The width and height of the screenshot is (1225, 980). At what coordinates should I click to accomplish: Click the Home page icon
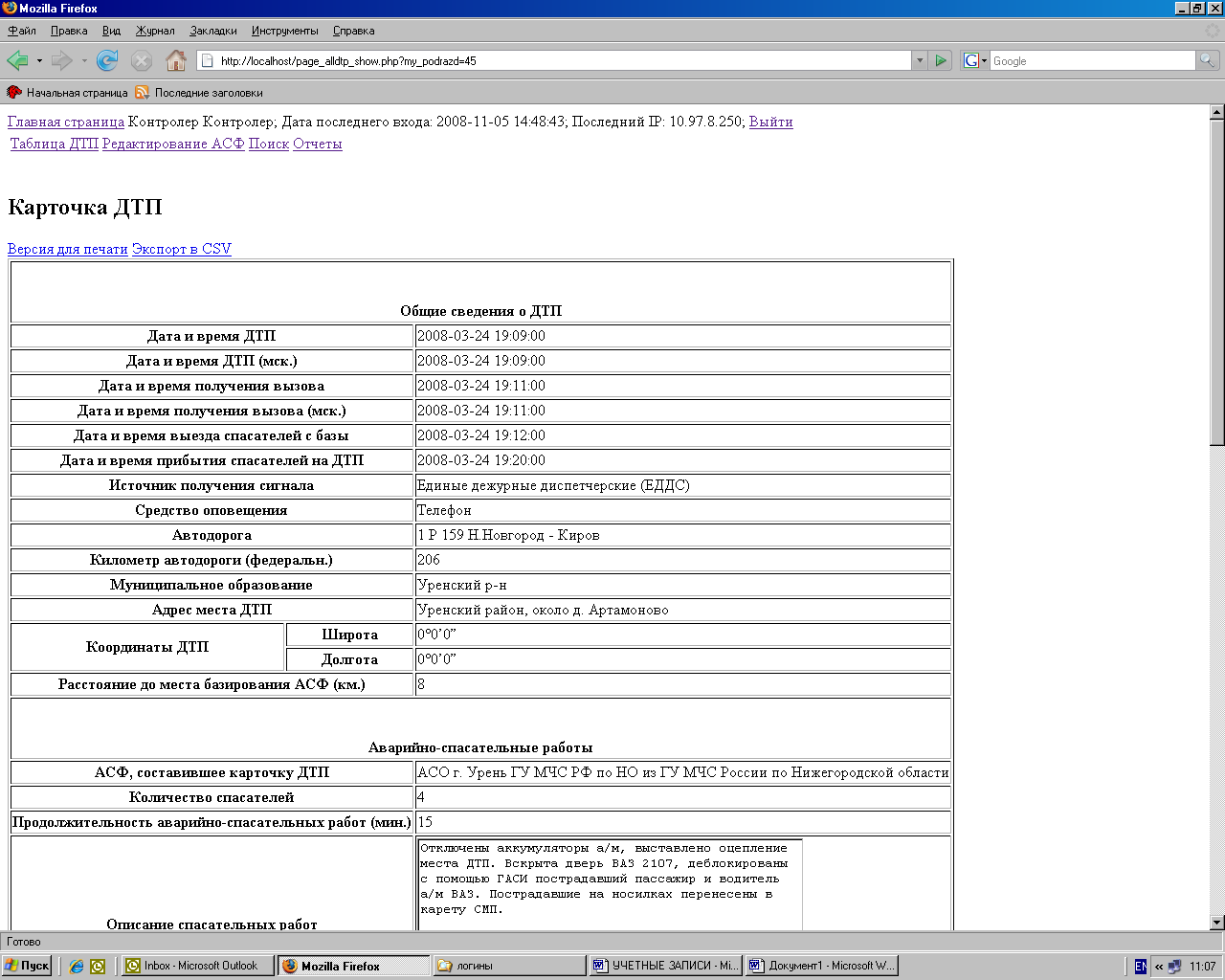(x=176, y=61)
